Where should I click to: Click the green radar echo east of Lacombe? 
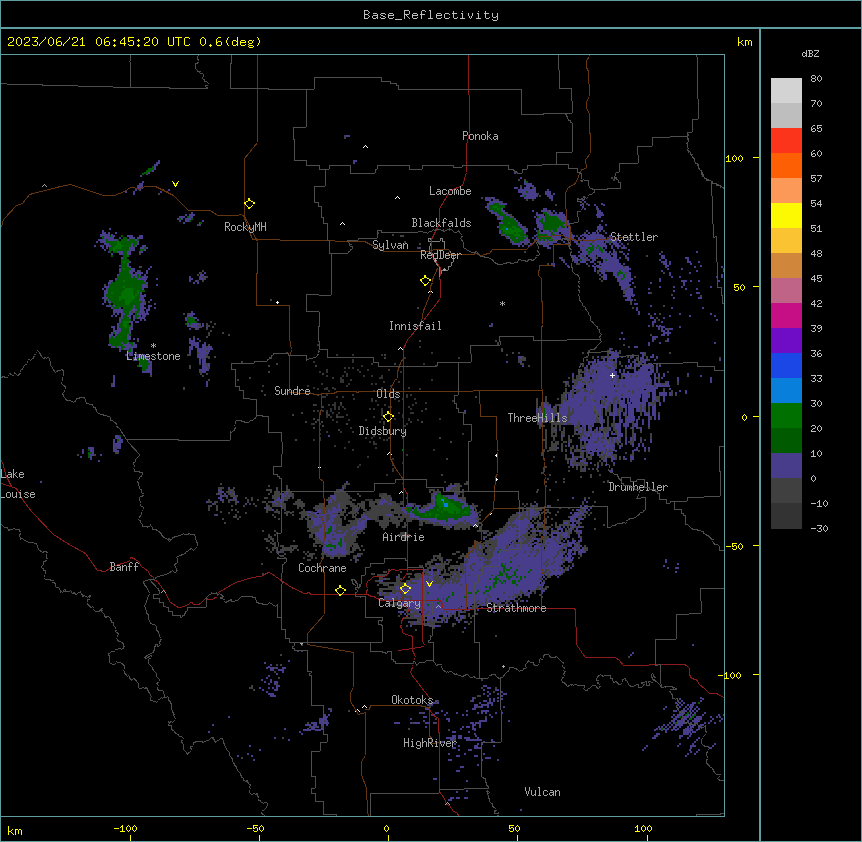click(509, 223)
